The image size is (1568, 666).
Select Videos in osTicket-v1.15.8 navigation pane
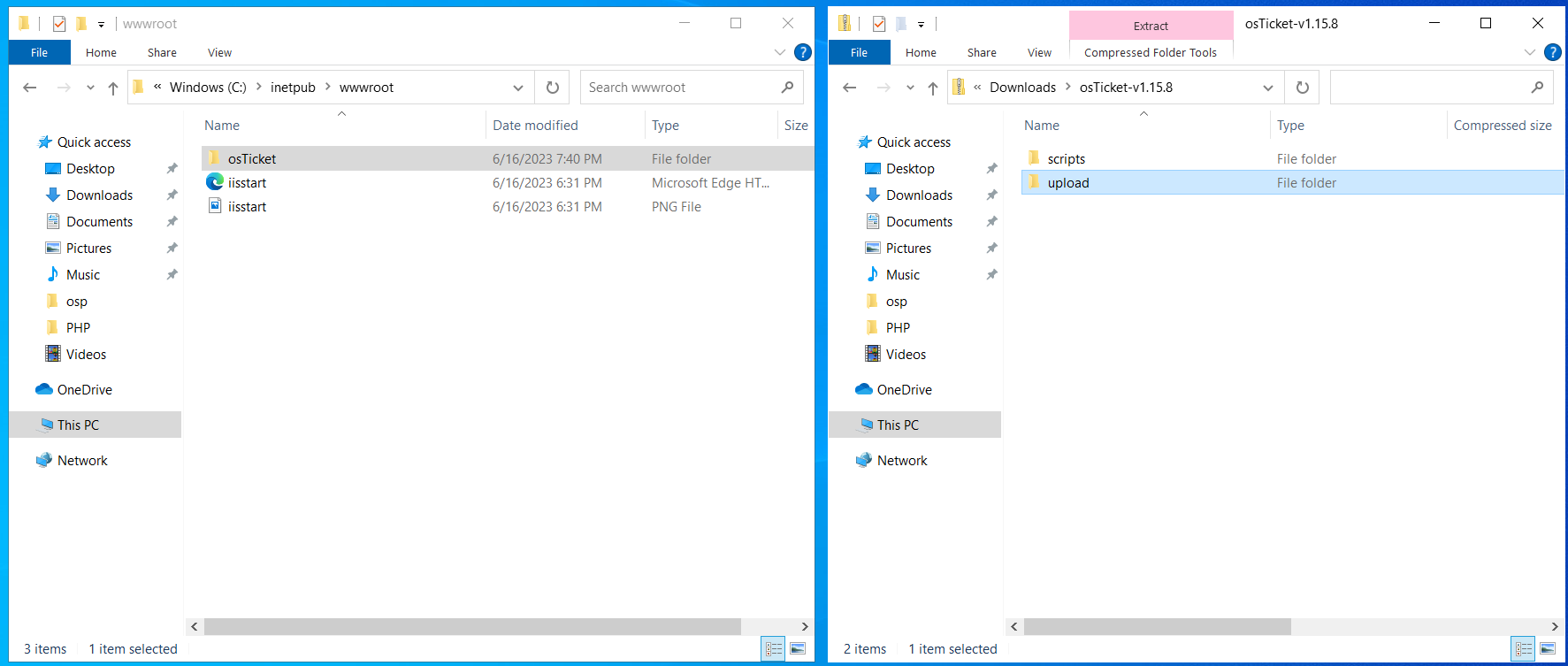[906, 354]
